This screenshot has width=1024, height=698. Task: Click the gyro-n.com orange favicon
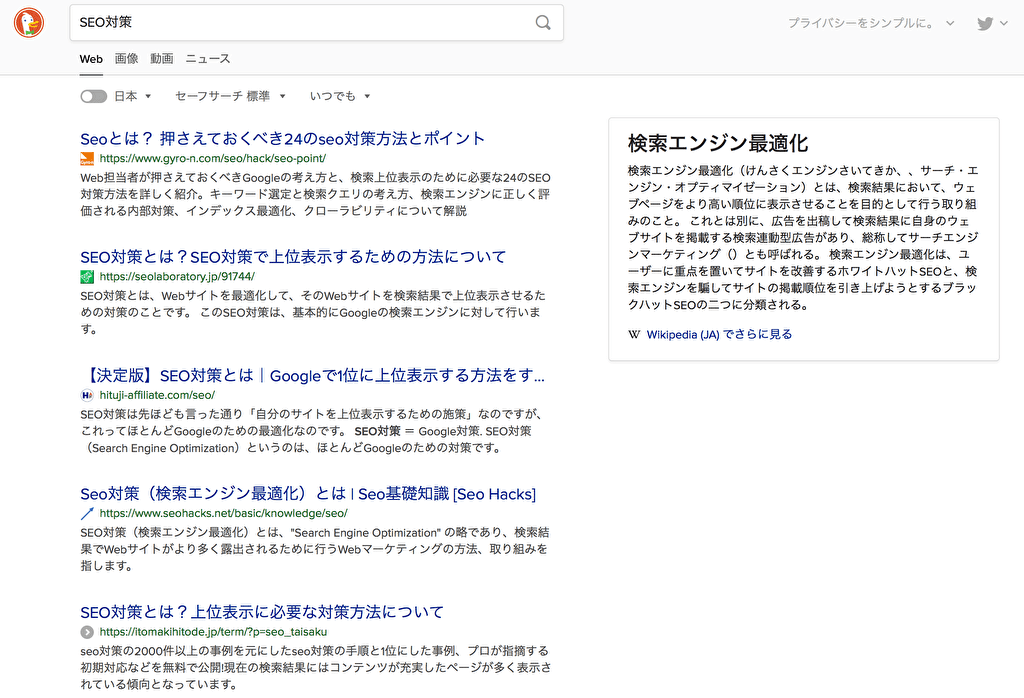click(87, 158)
